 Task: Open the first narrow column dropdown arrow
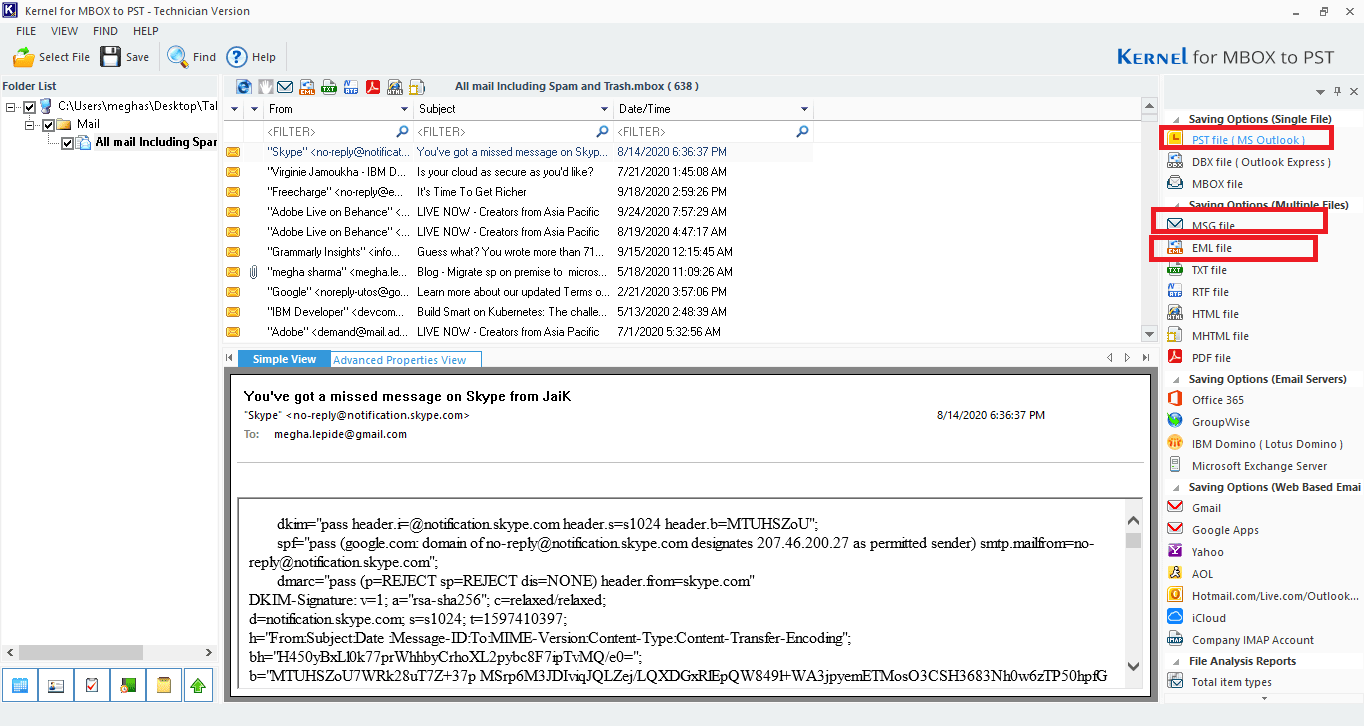click(235, 109)
